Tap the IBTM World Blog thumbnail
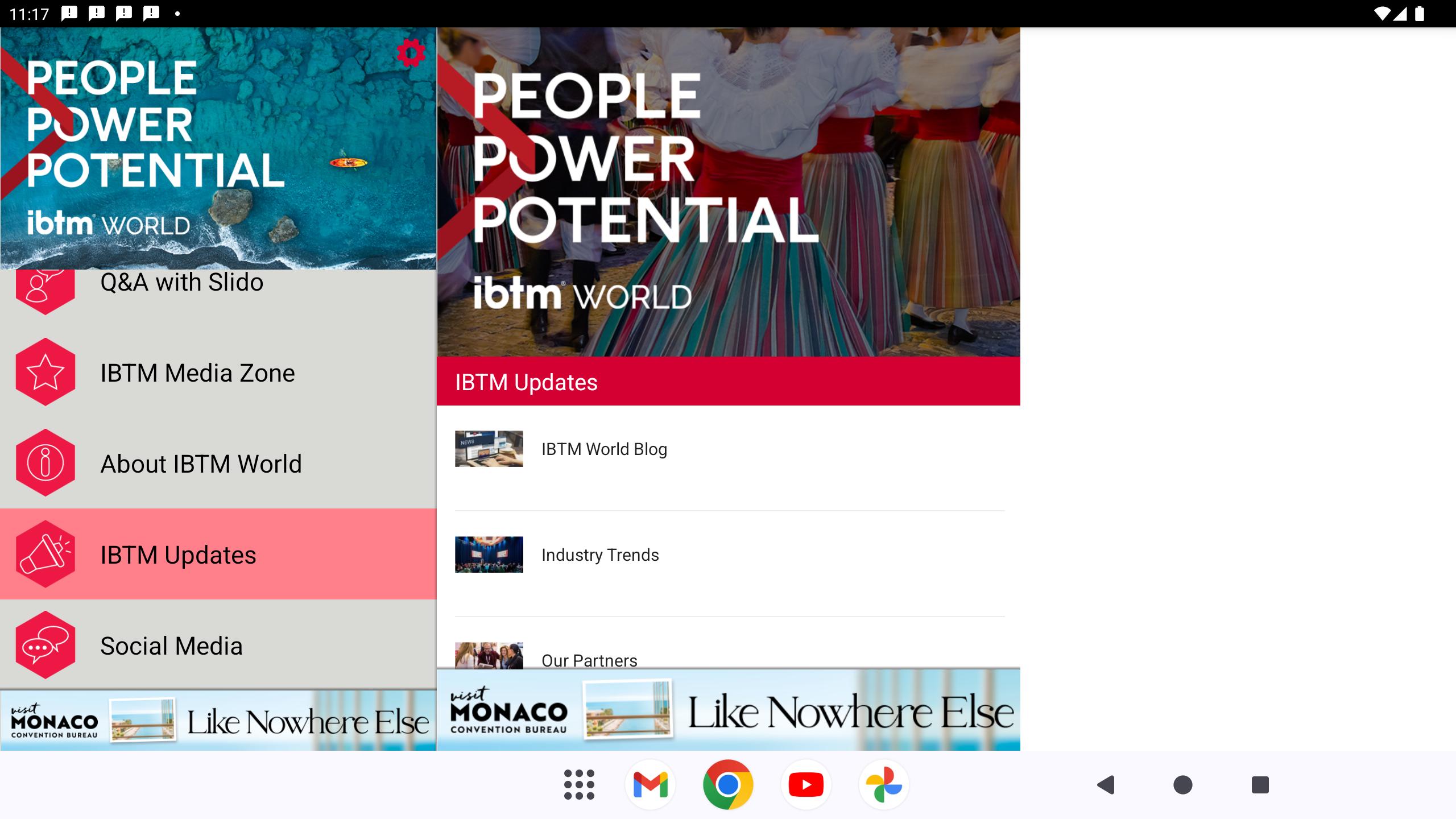 (x=489, y=449)
